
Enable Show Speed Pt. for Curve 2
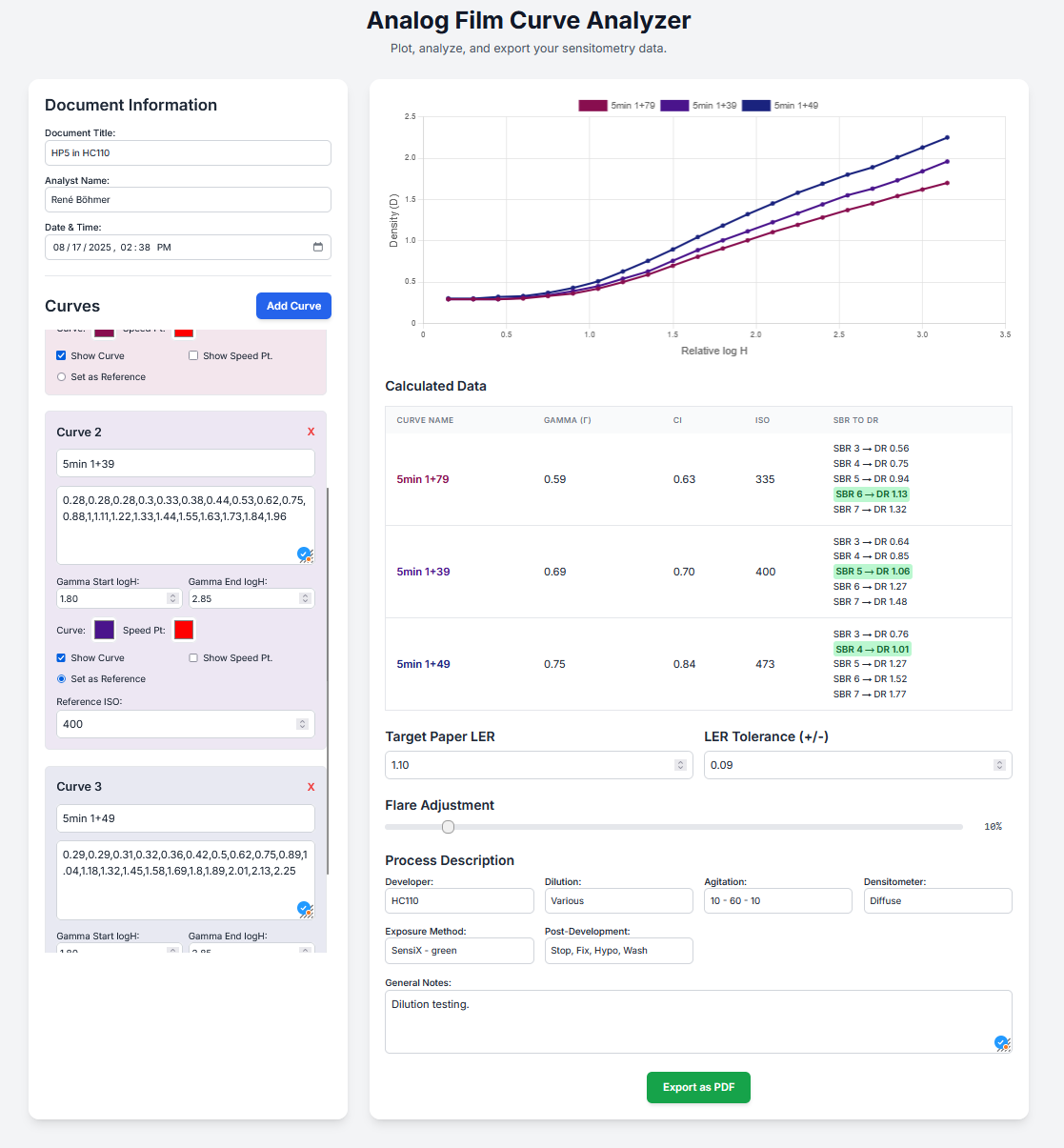tap(193, 658)
